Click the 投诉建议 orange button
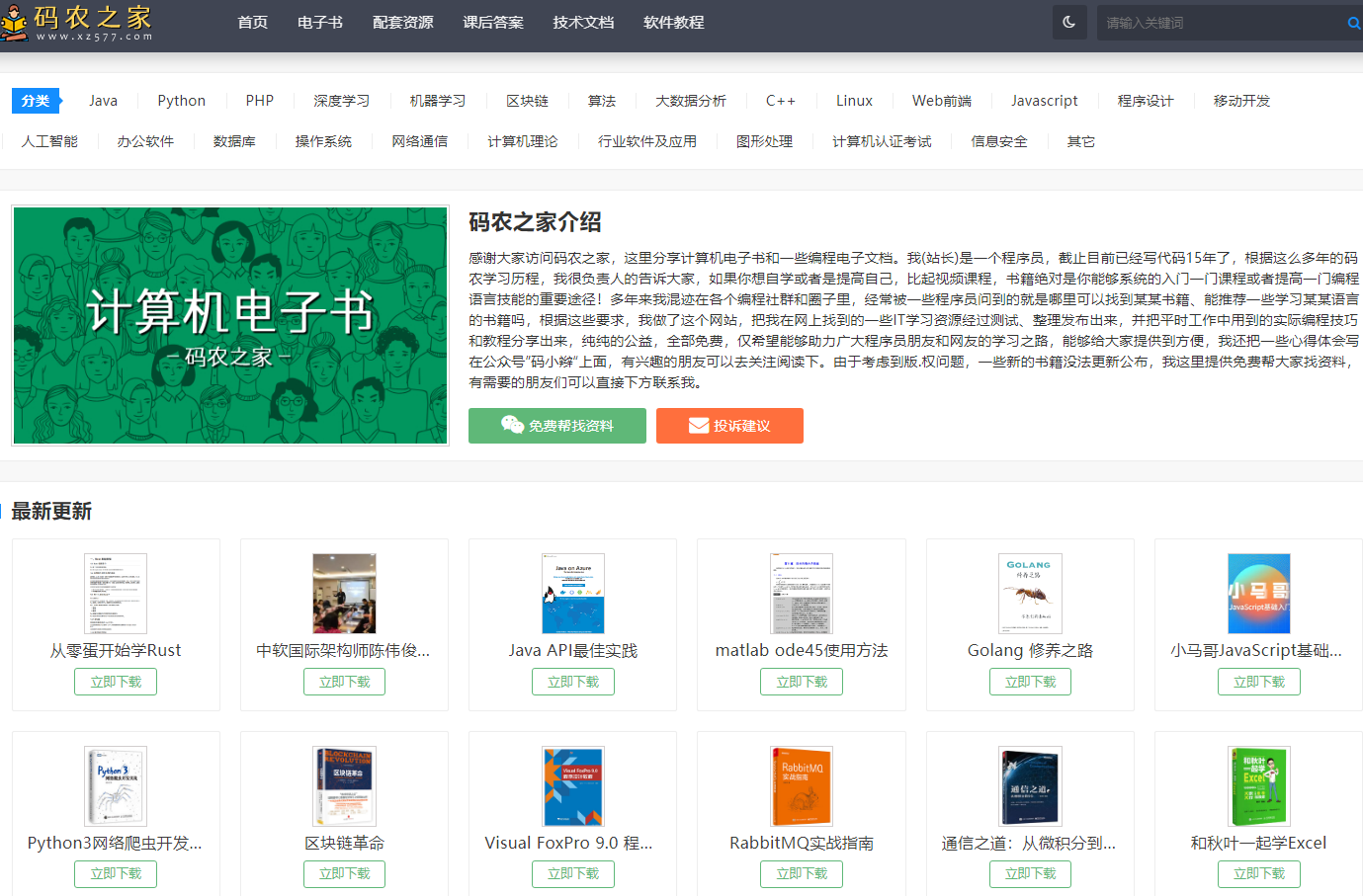Screen dimensions: 1363x896 tap(729, 426)
